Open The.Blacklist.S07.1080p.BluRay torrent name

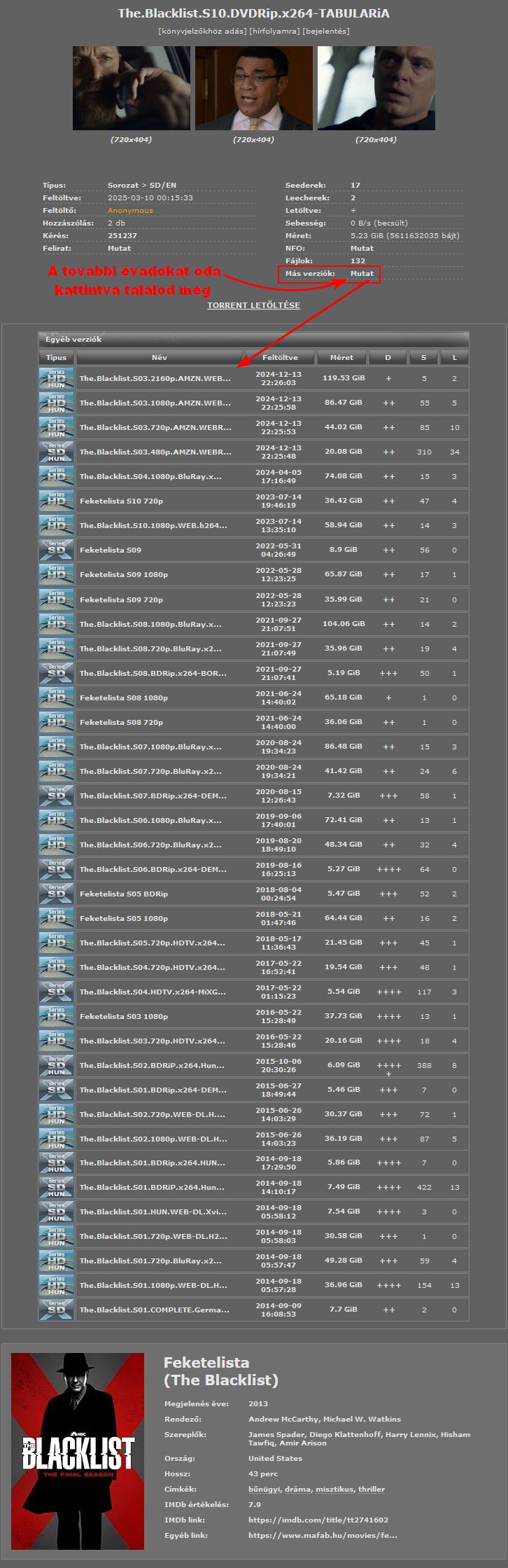click(151, 747)
